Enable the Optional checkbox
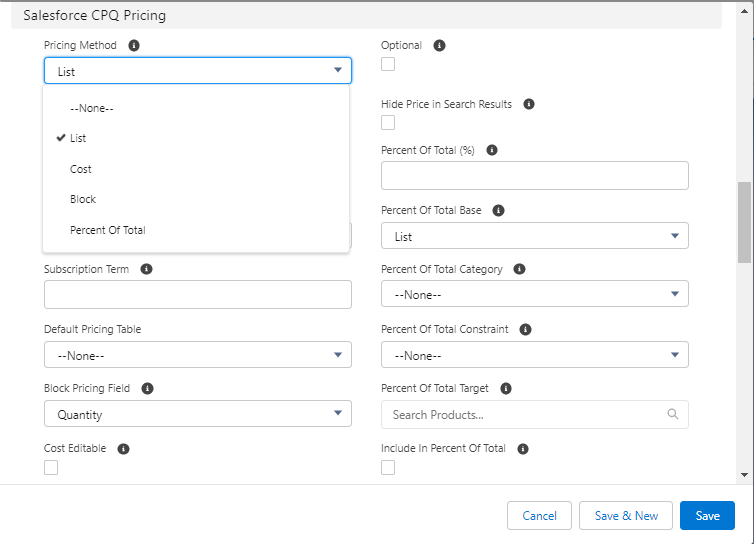 click(388, 64)
